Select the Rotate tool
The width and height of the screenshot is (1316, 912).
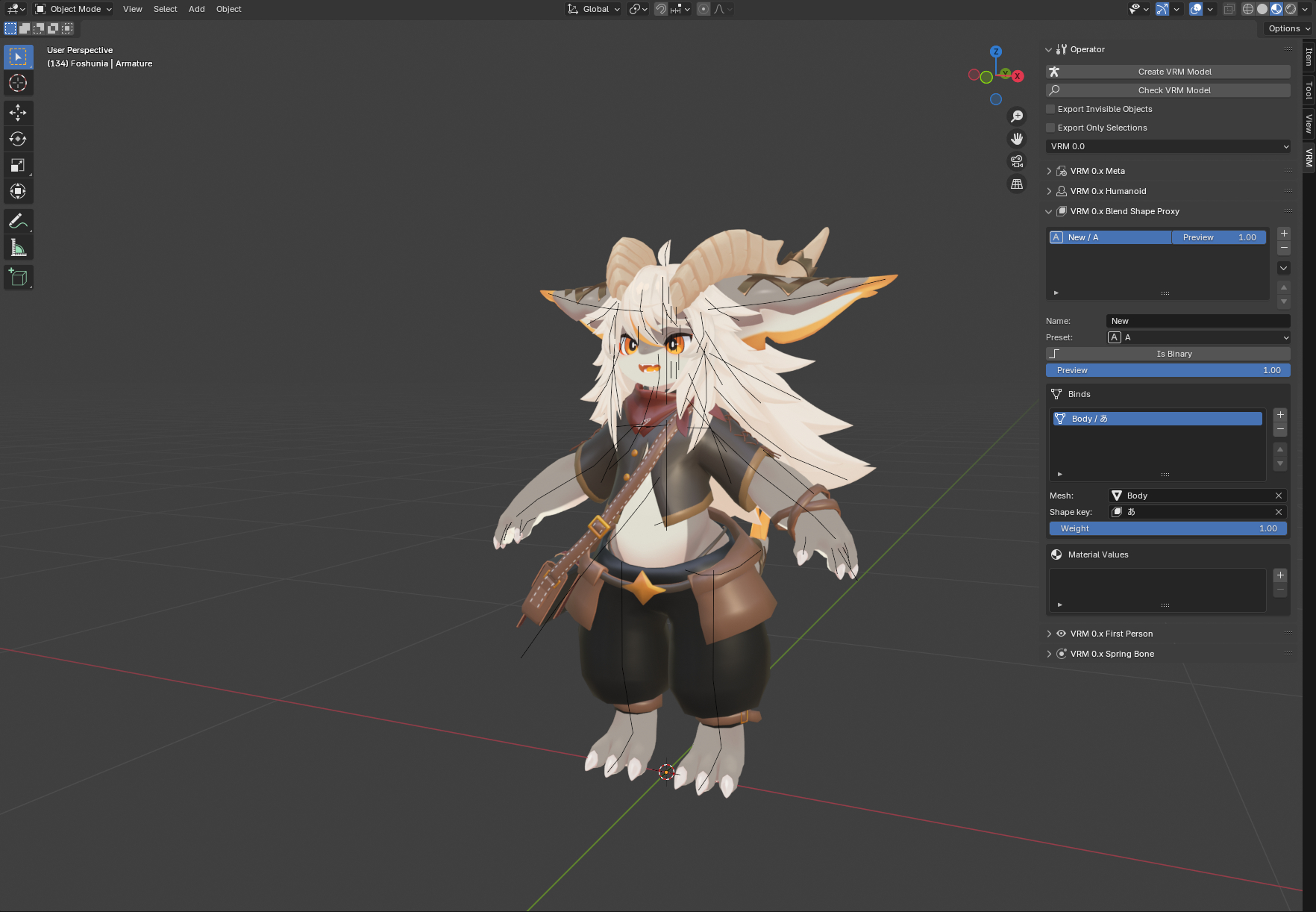click(18, 139)
